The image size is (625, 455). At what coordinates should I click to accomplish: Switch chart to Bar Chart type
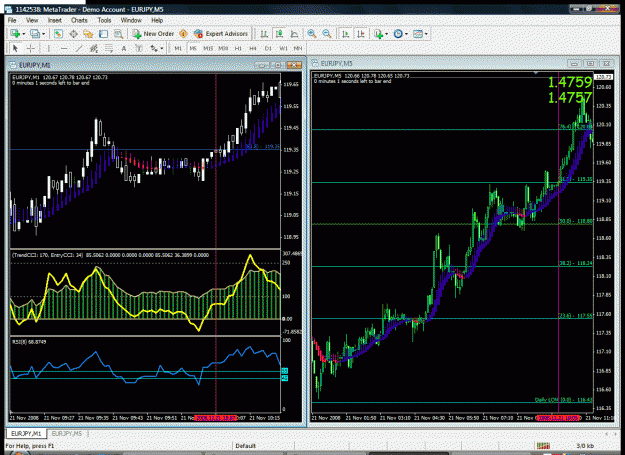(264, 34)
